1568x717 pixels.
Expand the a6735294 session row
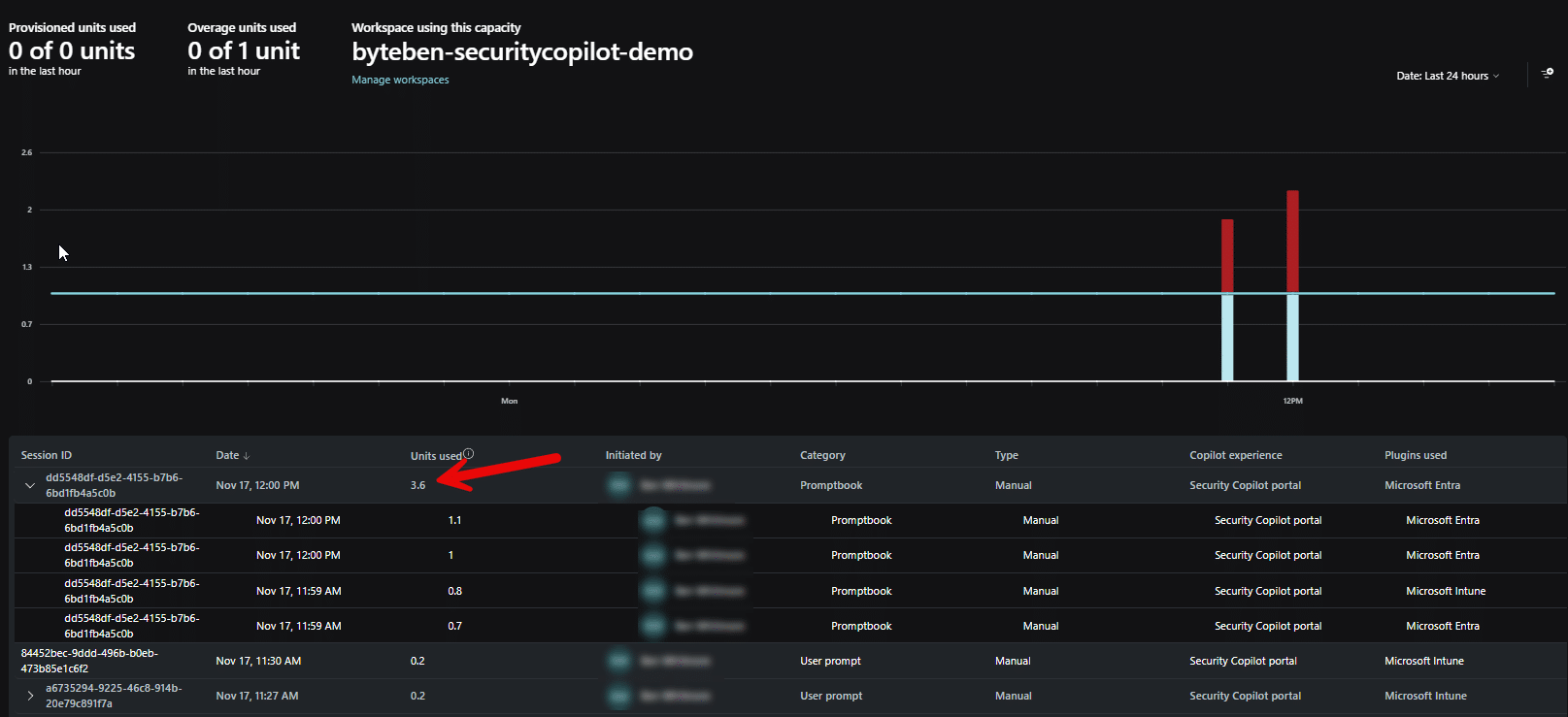[30, 696]
